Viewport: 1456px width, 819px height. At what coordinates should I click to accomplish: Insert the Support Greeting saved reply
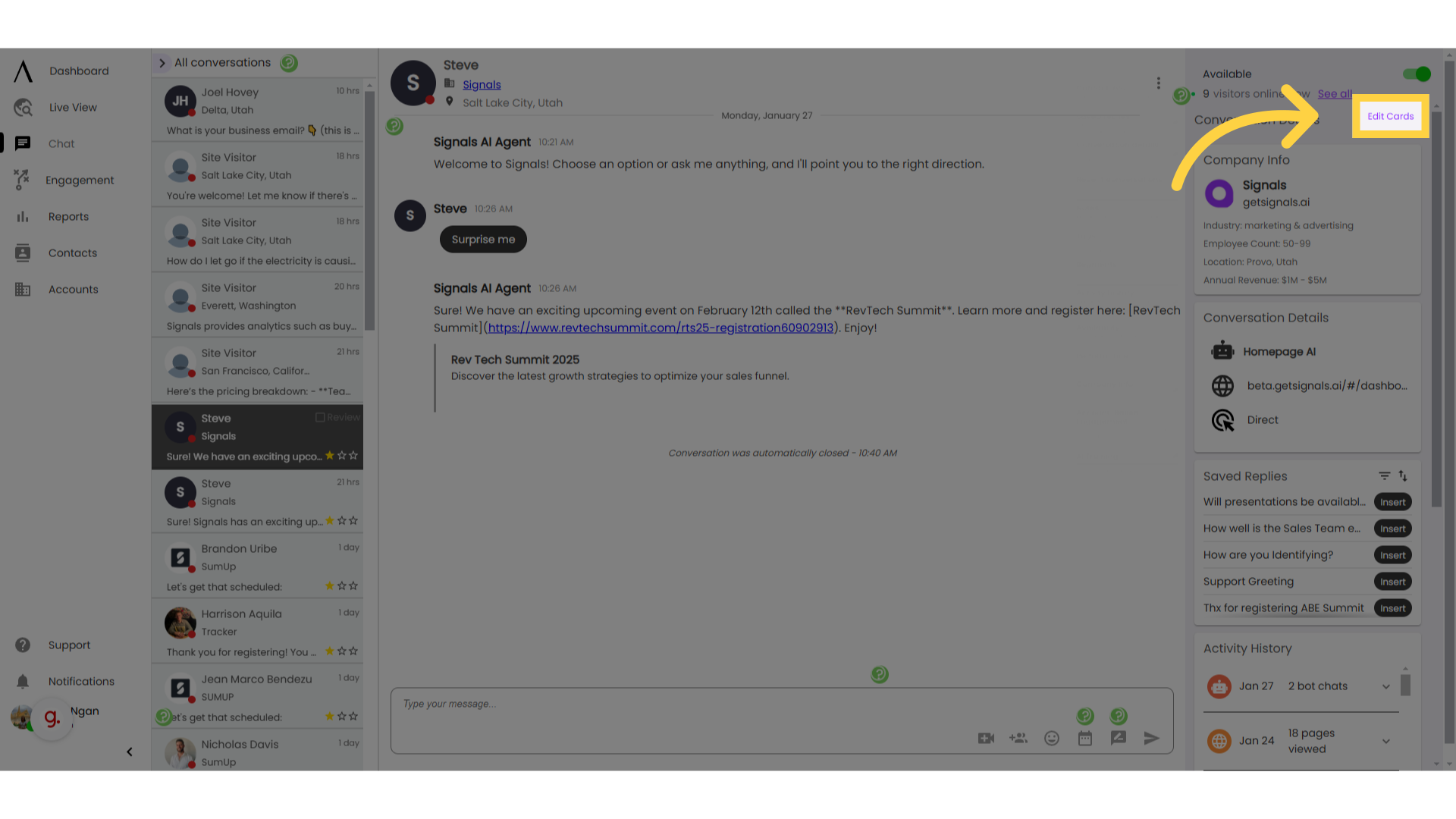coord(1392,581)
